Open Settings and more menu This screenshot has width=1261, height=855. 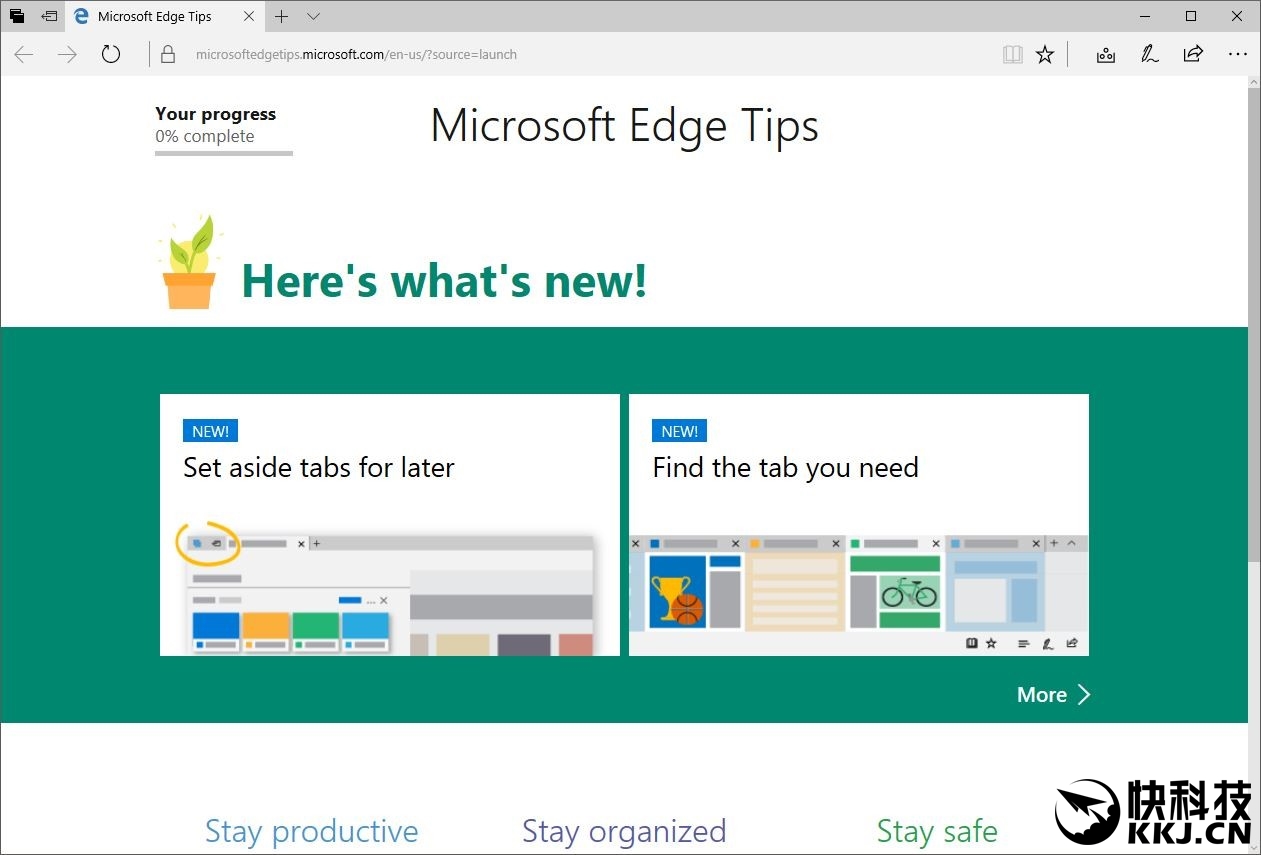pos(1237,55)
